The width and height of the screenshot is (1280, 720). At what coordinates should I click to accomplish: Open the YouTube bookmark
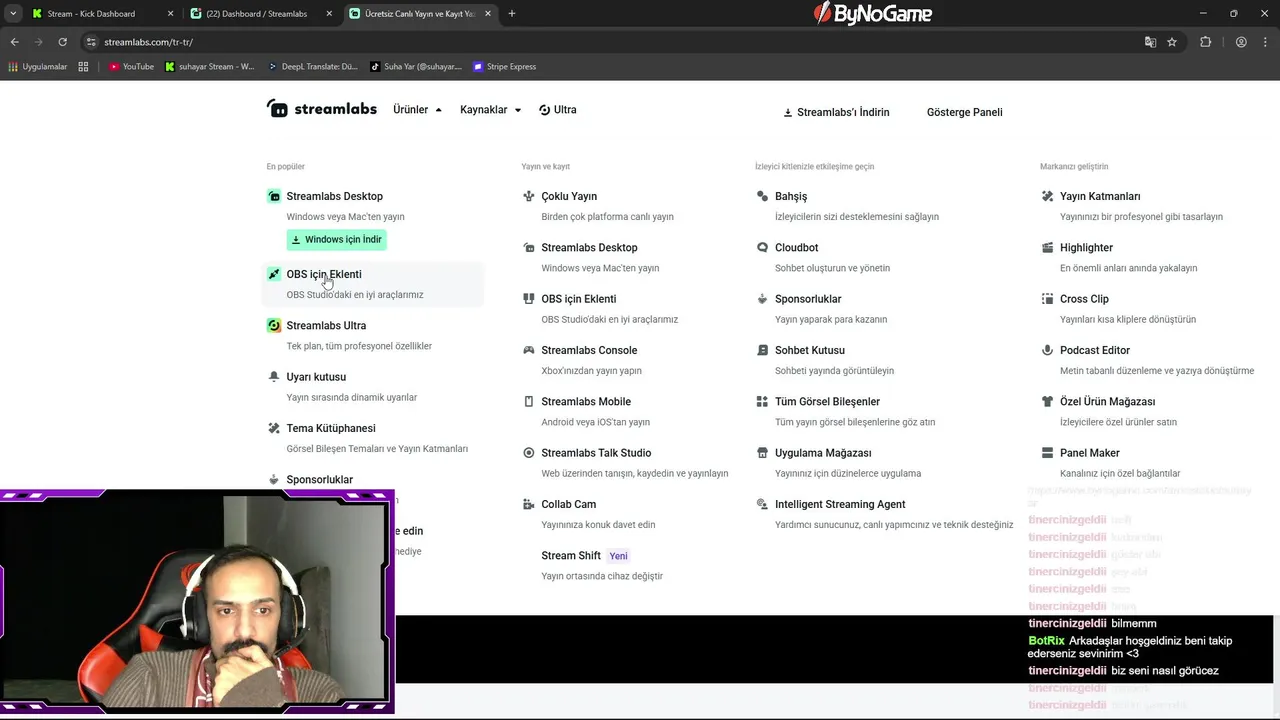[131, 67]
